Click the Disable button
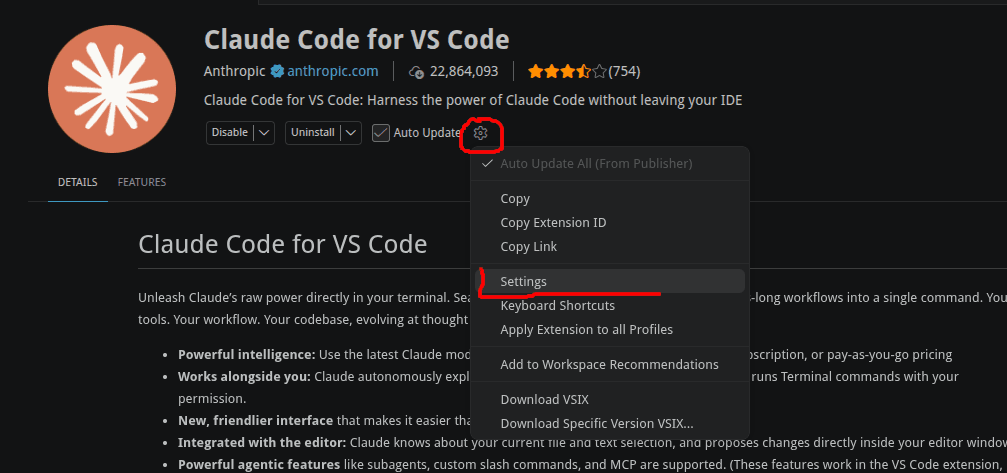 click(230, 133)
